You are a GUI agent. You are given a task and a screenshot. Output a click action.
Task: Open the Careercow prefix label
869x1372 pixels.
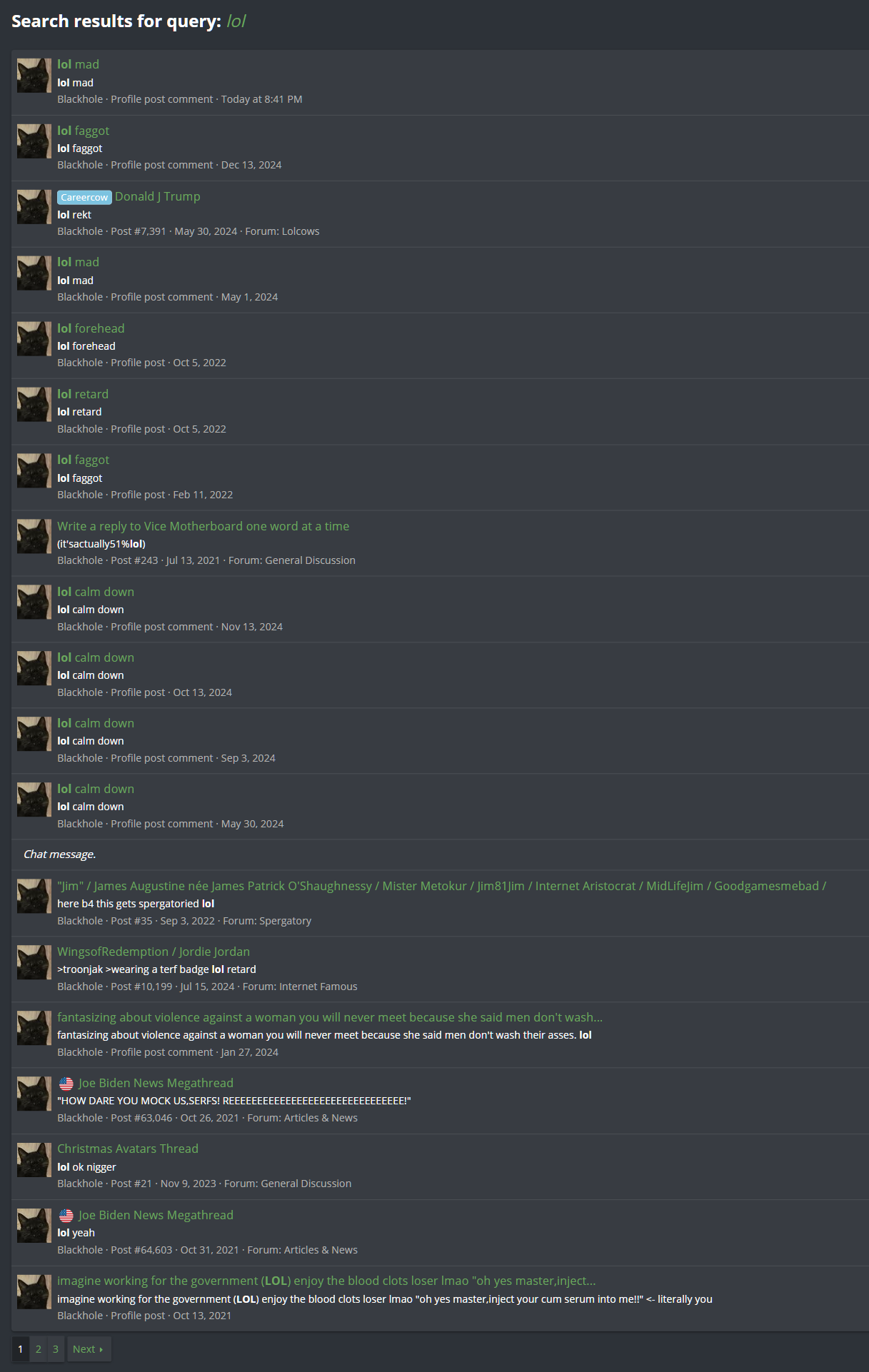tap(84, 197)
